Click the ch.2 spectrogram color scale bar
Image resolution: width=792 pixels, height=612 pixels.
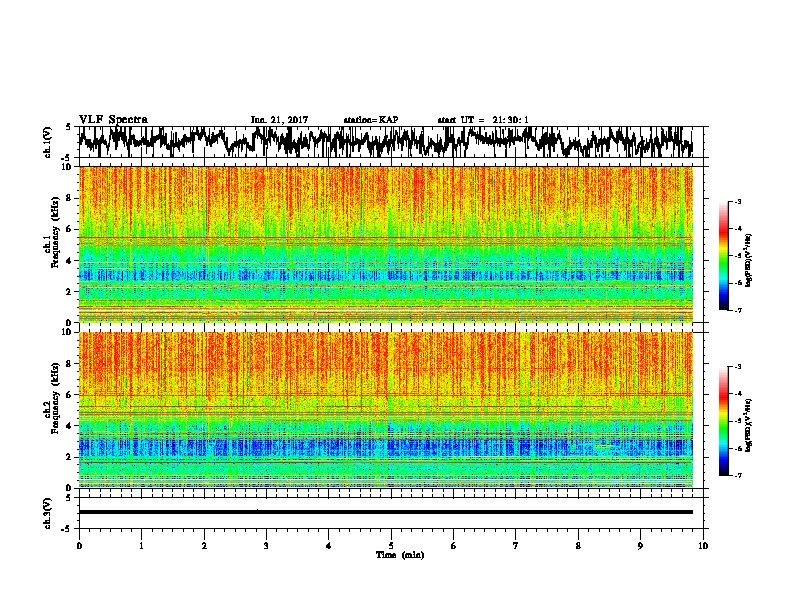724,421
